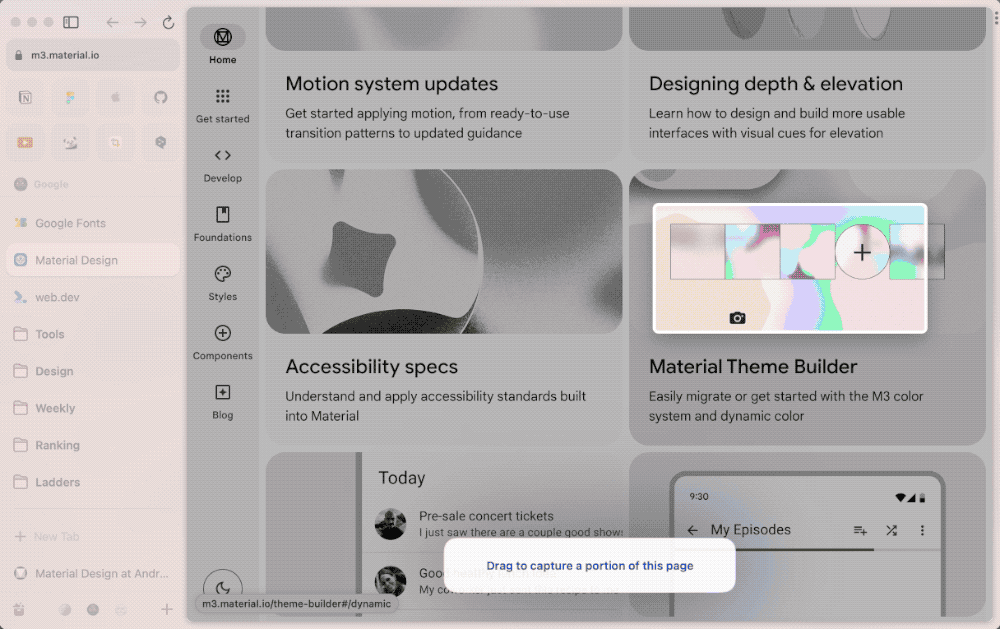This screenshot has width=1000, height=629.
Task: Open the Google Fonts tab
Action: click(x=93, y=223)
